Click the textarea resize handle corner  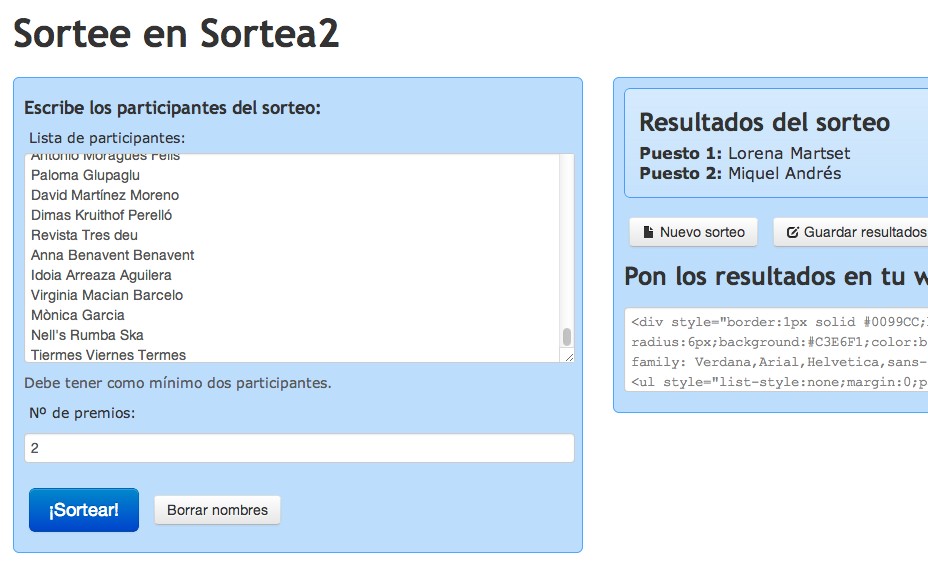click(569, 357)
